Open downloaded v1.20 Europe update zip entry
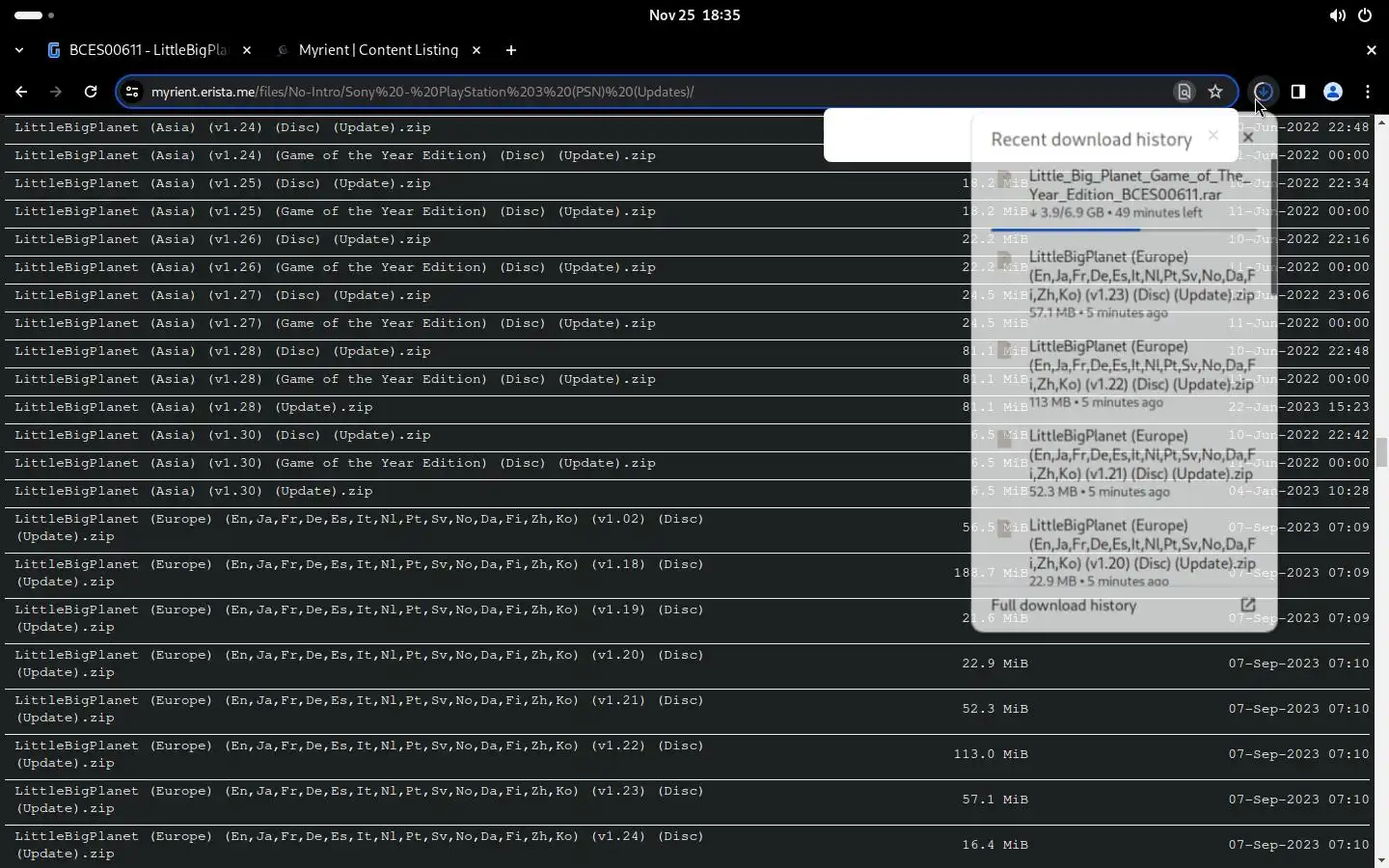Viewport: 1389px width, 868px height. [x=1124, y=554]
